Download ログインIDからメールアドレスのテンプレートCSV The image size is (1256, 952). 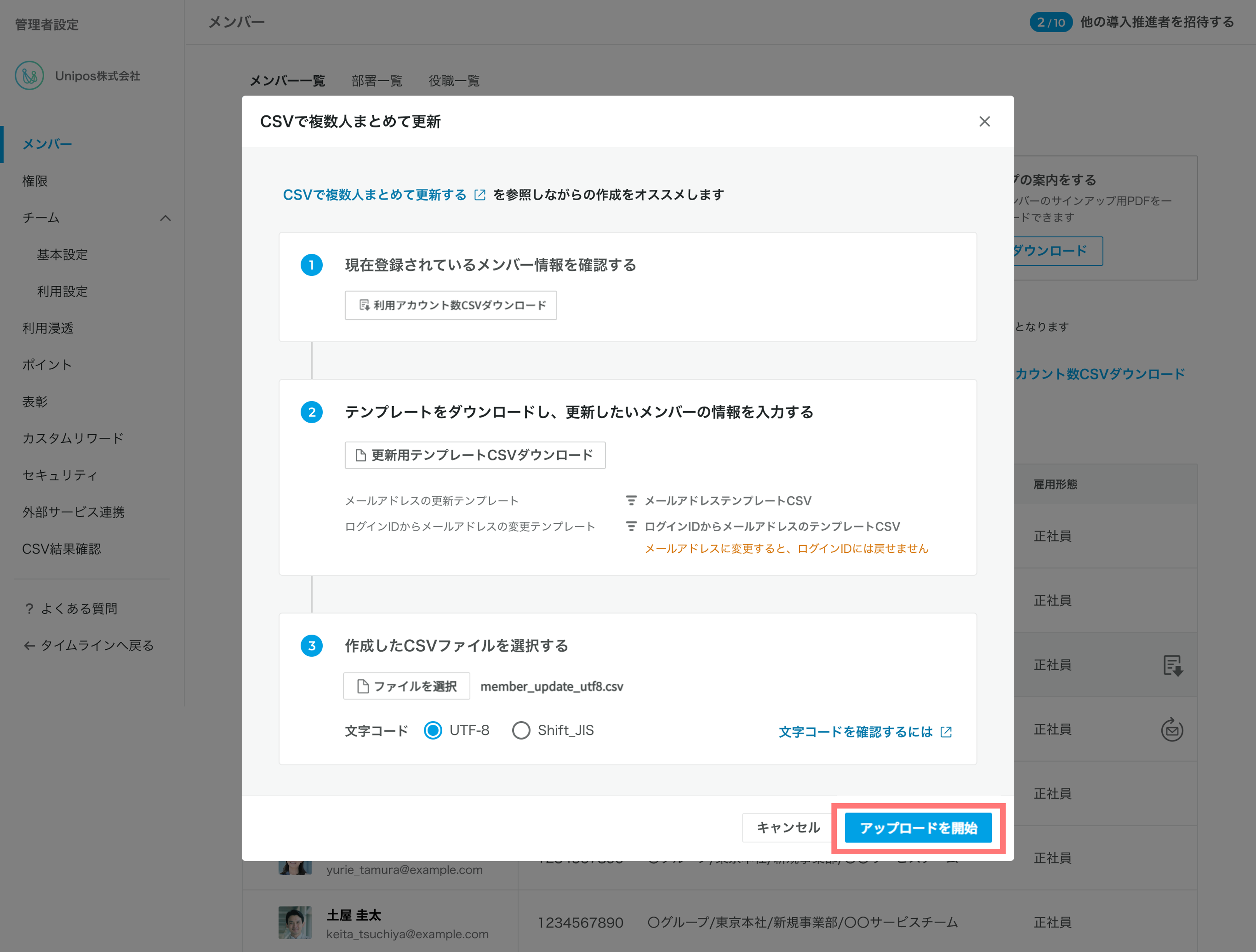[x=772, y=526]
